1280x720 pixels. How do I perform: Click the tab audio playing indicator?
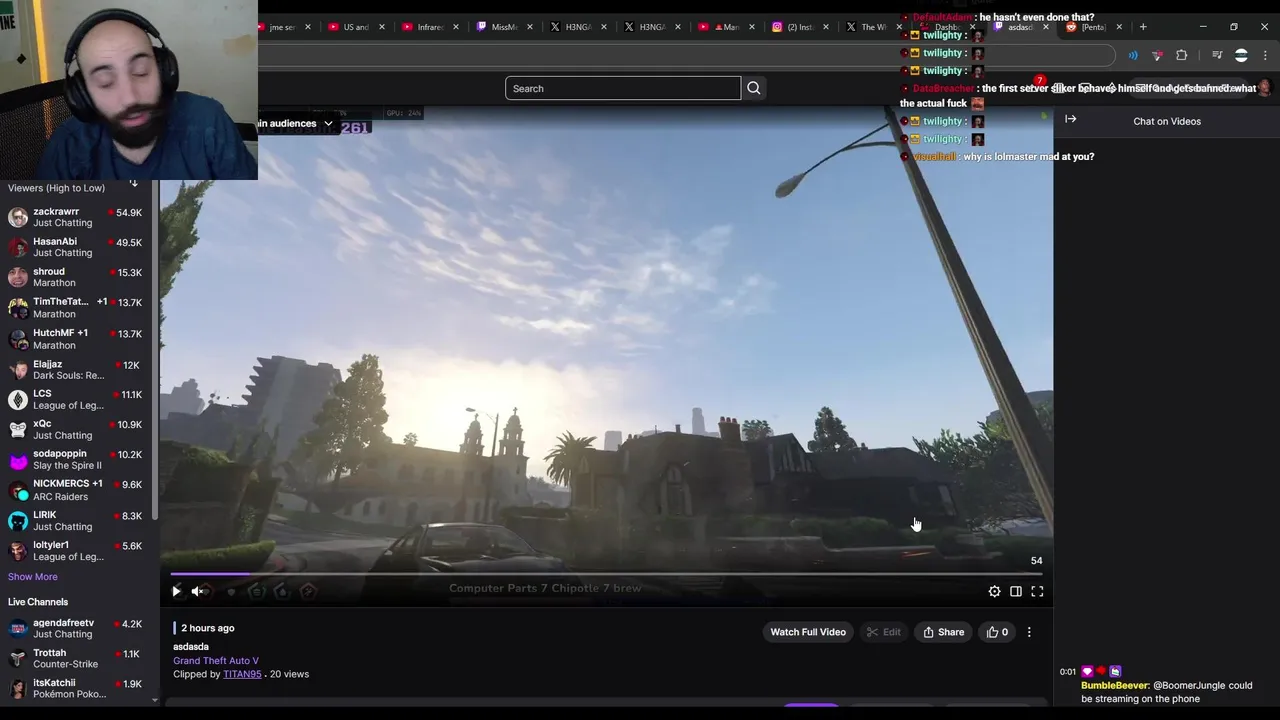[x=1133, y=56]
